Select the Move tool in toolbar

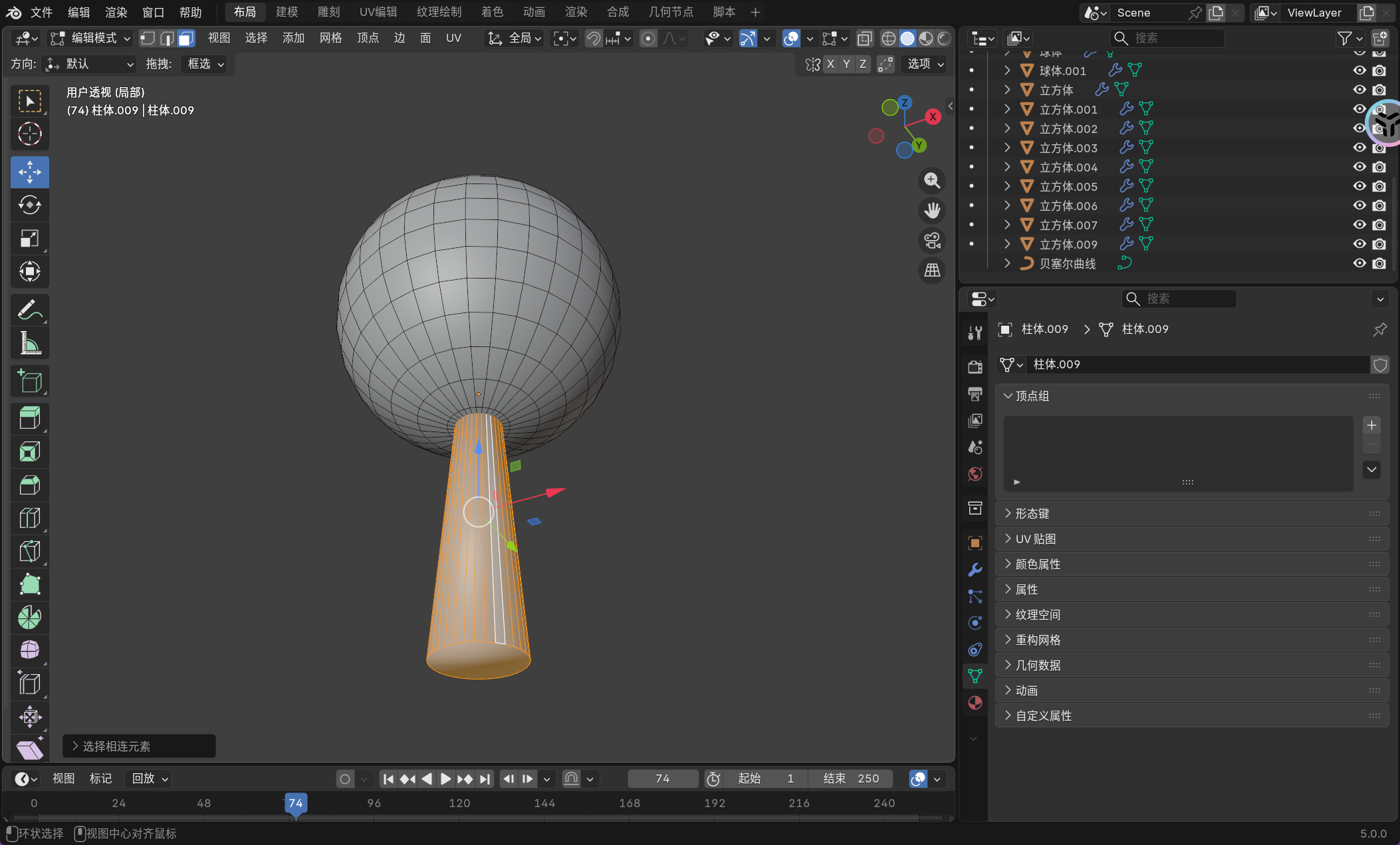[29, 172]
